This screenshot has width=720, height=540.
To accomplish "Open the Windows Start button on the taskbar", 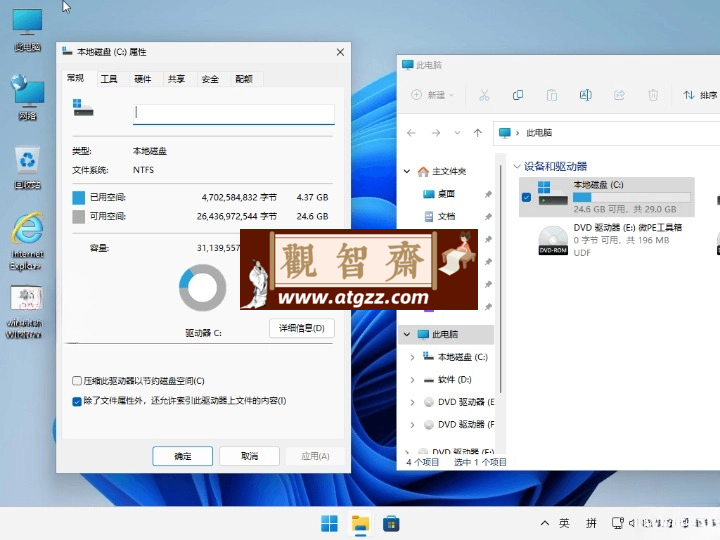I will (329, 523).
